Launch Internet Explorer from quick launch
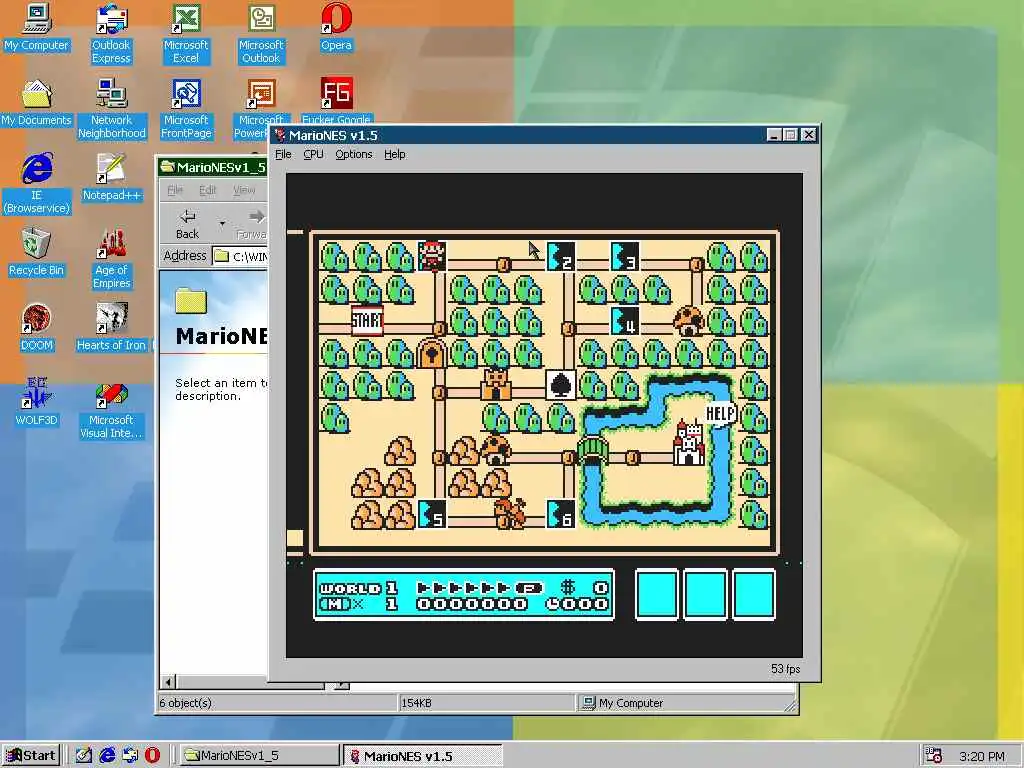 point(107,756)
